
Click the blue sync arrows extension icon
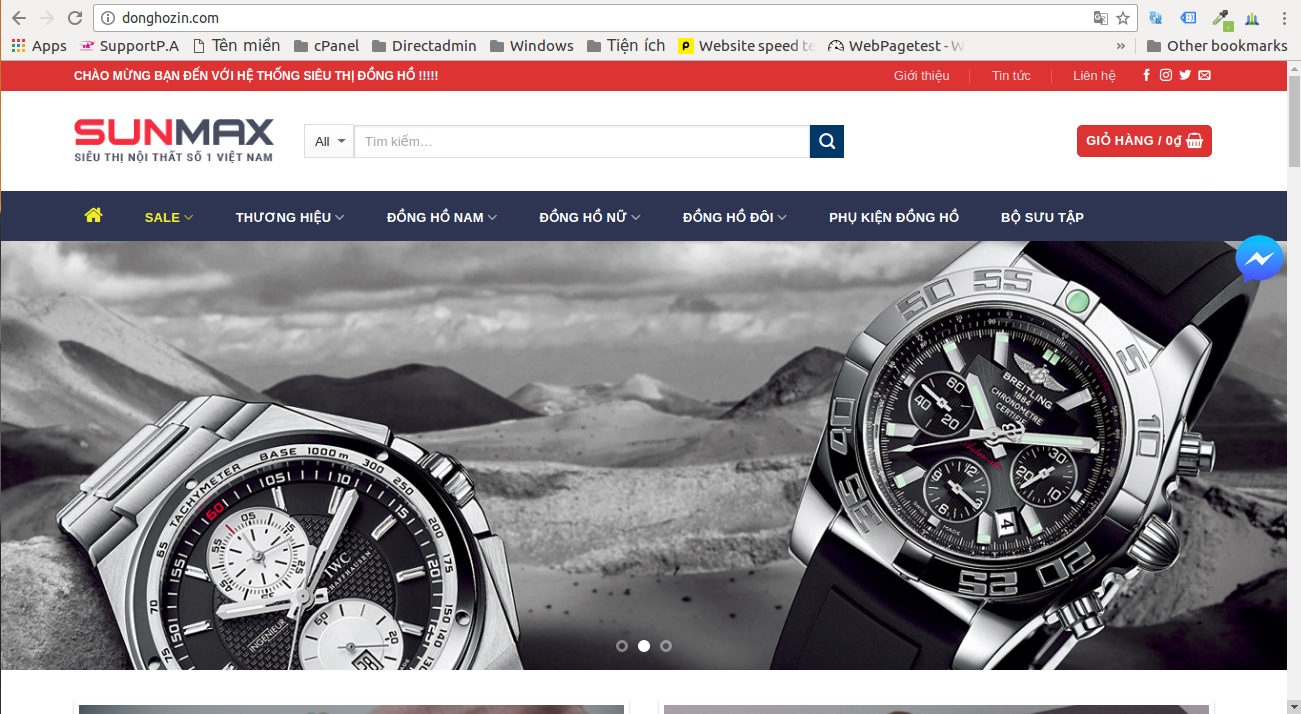(x=1156, y=18)
